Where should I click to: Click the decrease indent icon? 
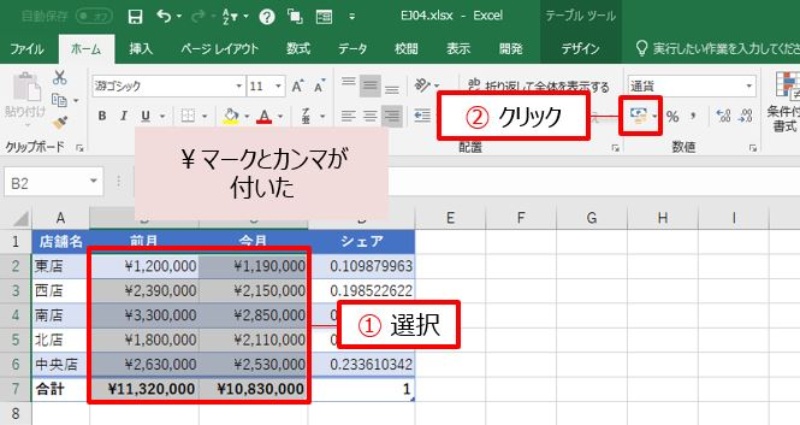(422, 116)
